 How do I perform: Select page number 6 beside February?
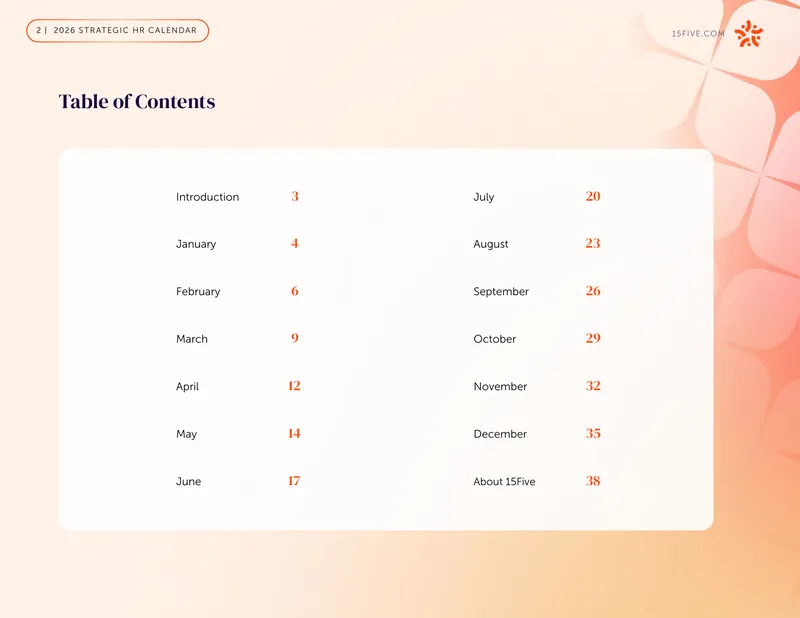[295, 291]
